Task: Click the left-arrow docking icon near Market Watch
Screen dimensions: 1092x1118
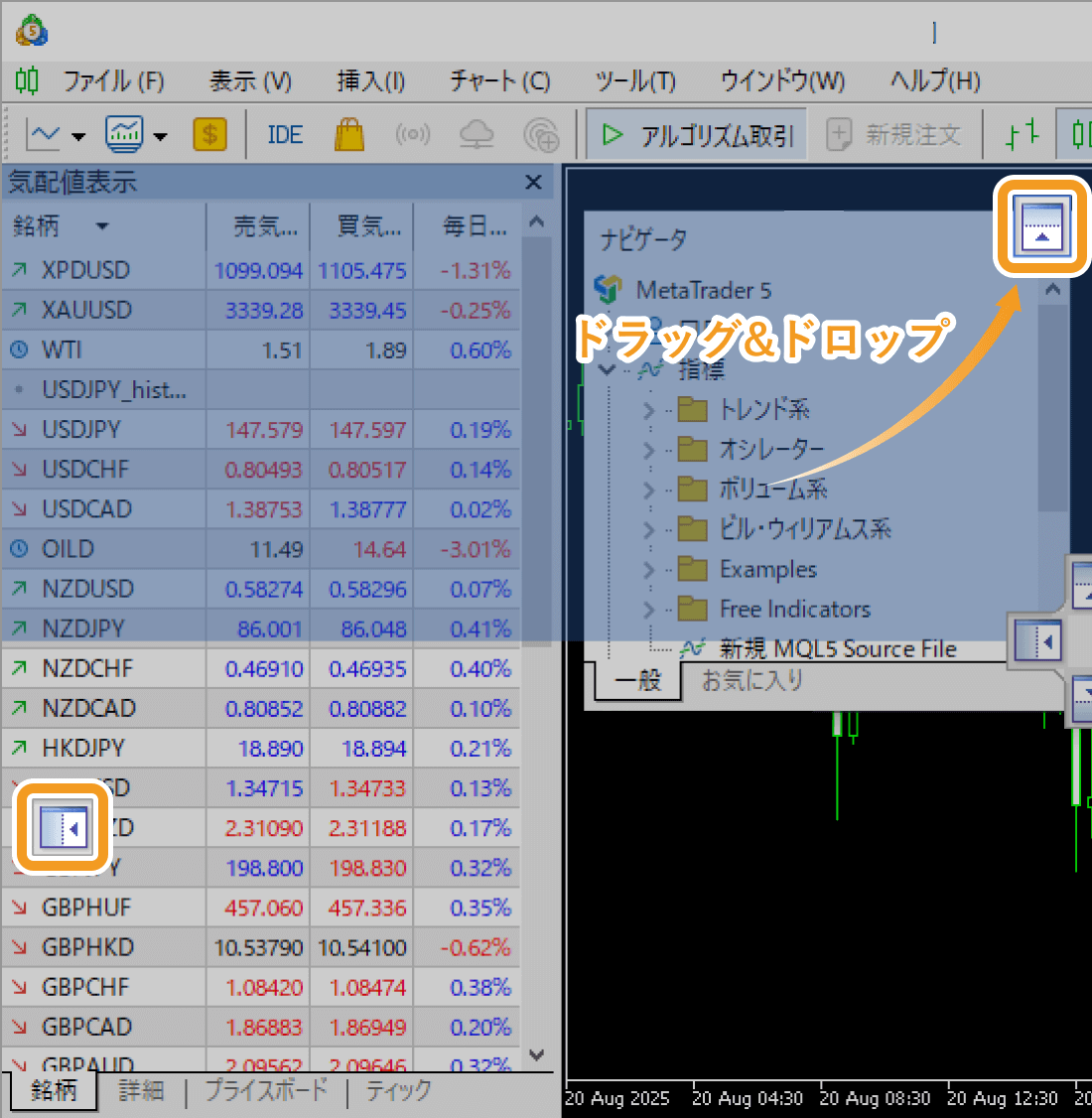Action: click(x=61, y=827)
